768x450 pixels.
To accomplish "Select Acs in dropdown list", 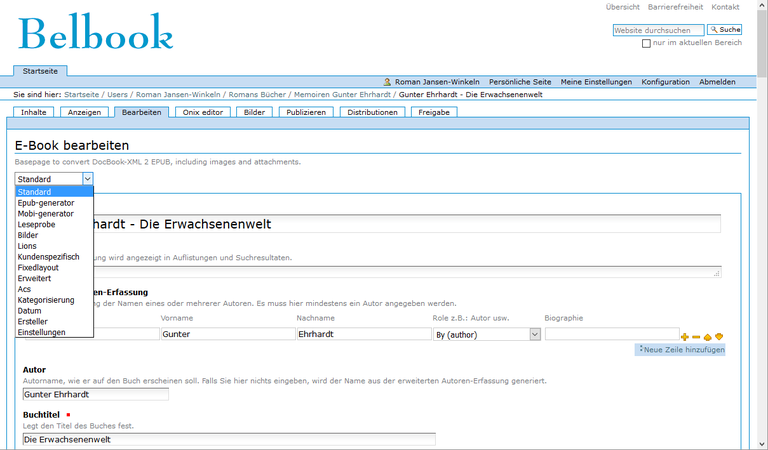I will (x=54, y=289).
